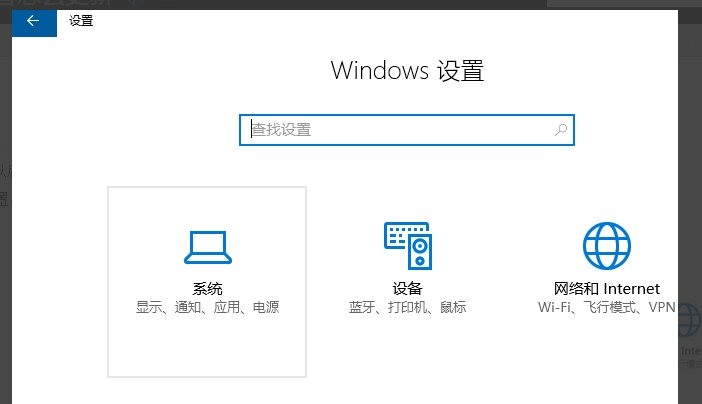Click the 设置 window title text
This screenshot has width=702, height=404.
[81, 21]
